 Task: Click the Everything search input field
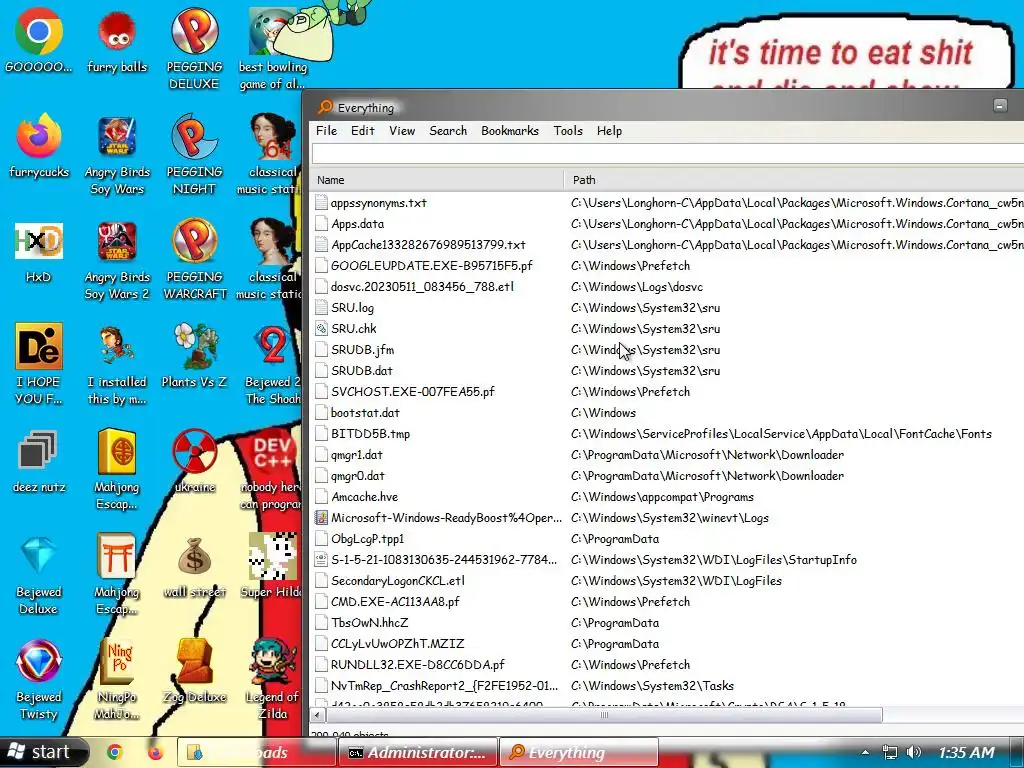pyautogui.click(x=667, y=153)
